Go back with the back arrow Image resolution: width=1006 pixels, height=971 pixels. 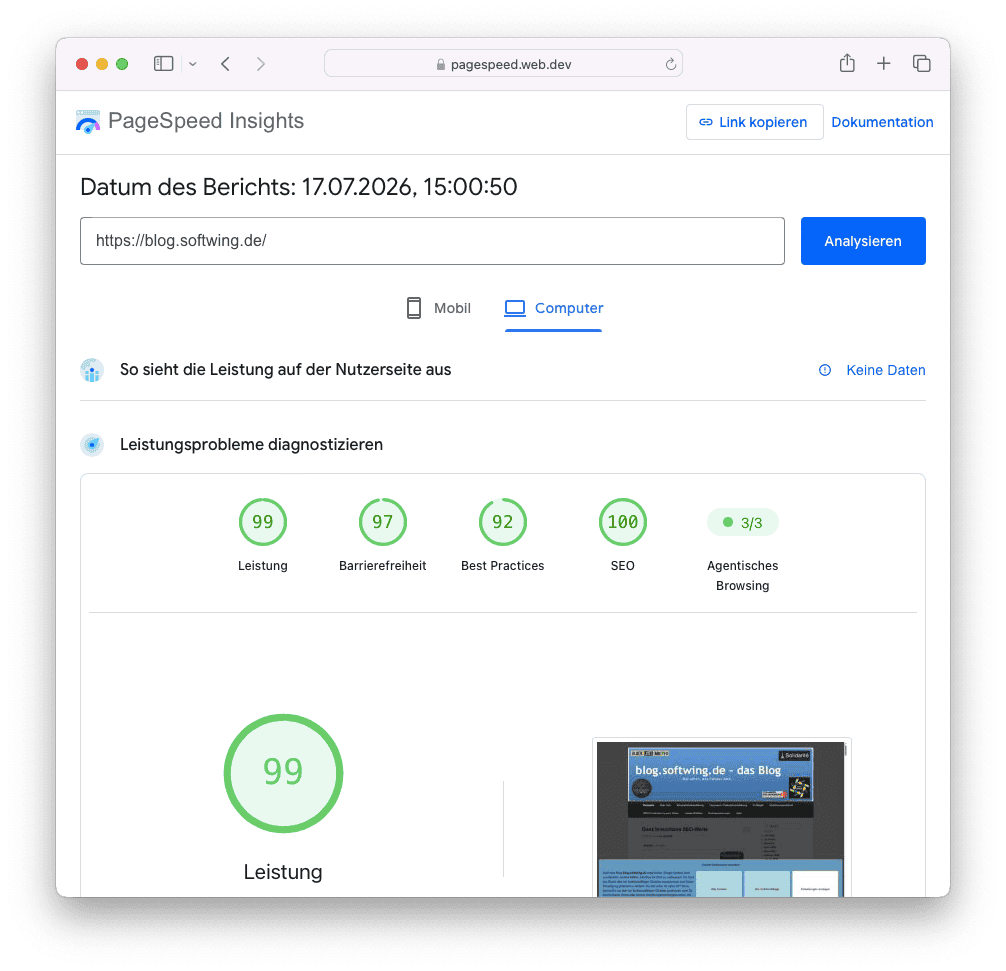coord(225,64)
